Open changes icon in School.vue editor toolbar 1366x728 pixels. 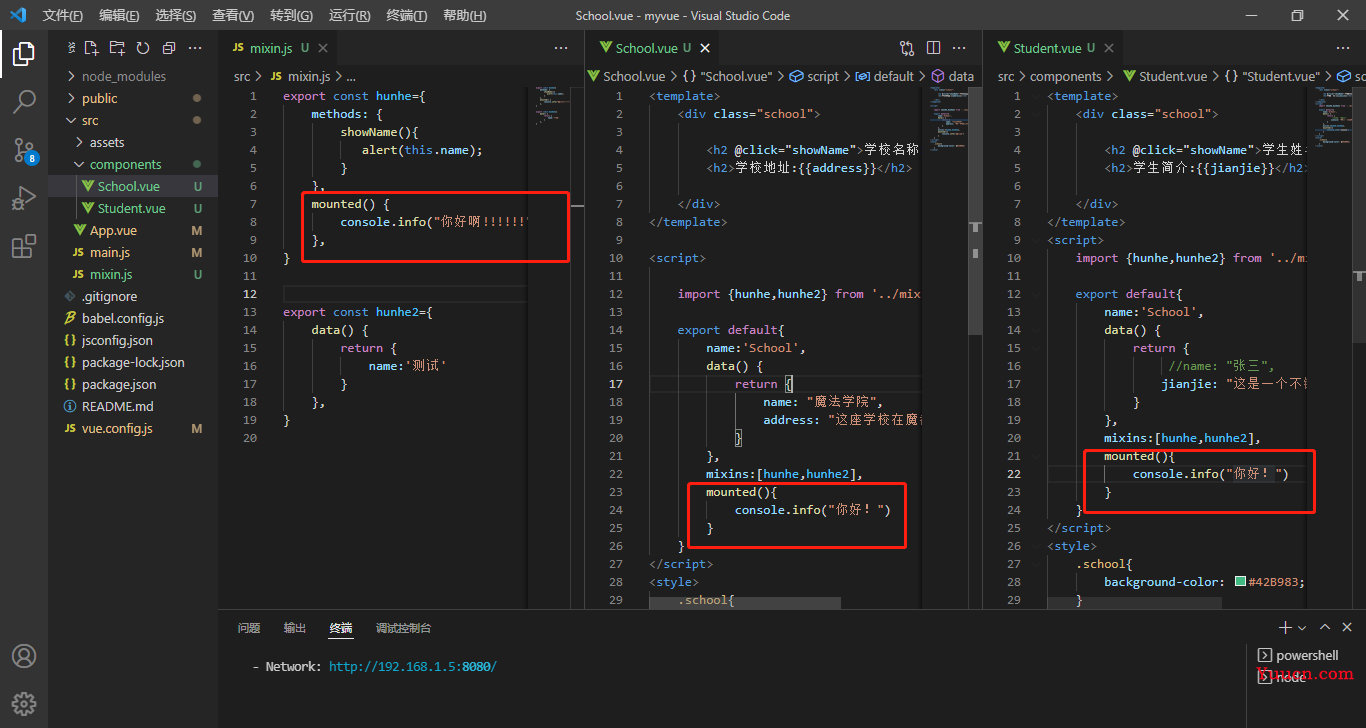(907, 48)
